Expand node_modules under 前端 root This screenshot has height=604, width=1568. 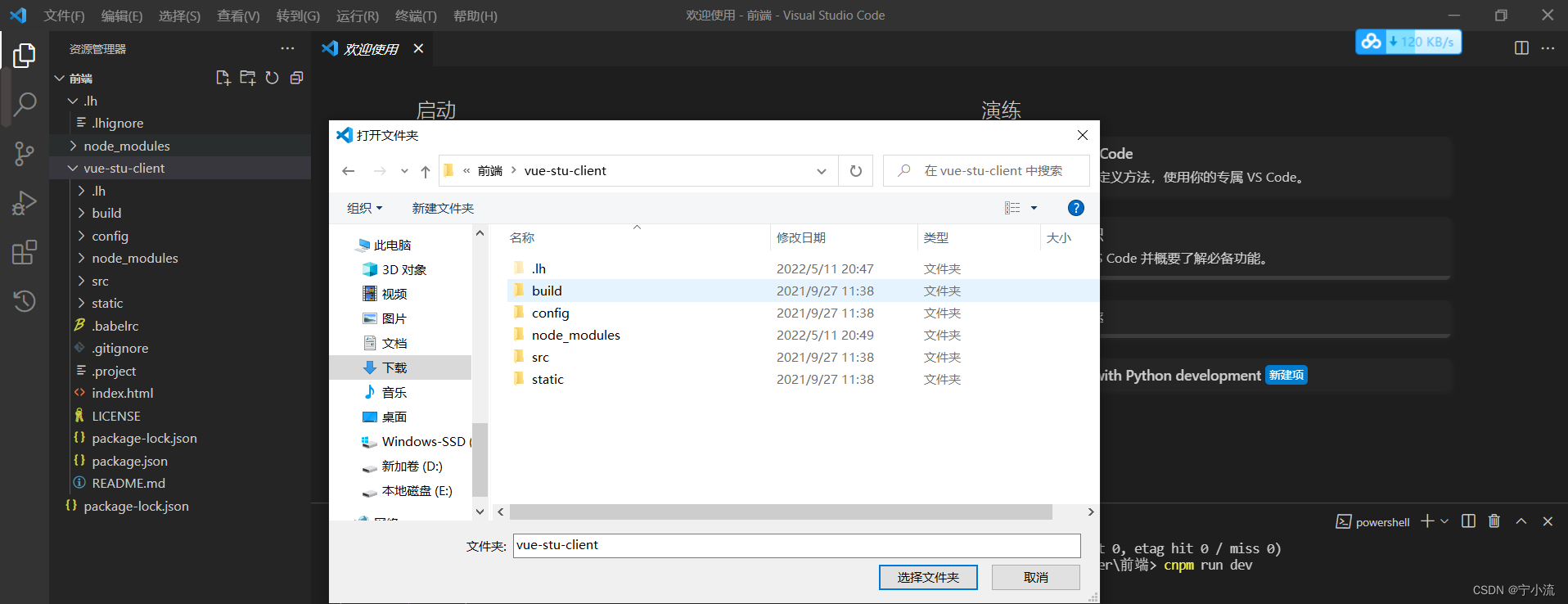click(x=73, y=146)
